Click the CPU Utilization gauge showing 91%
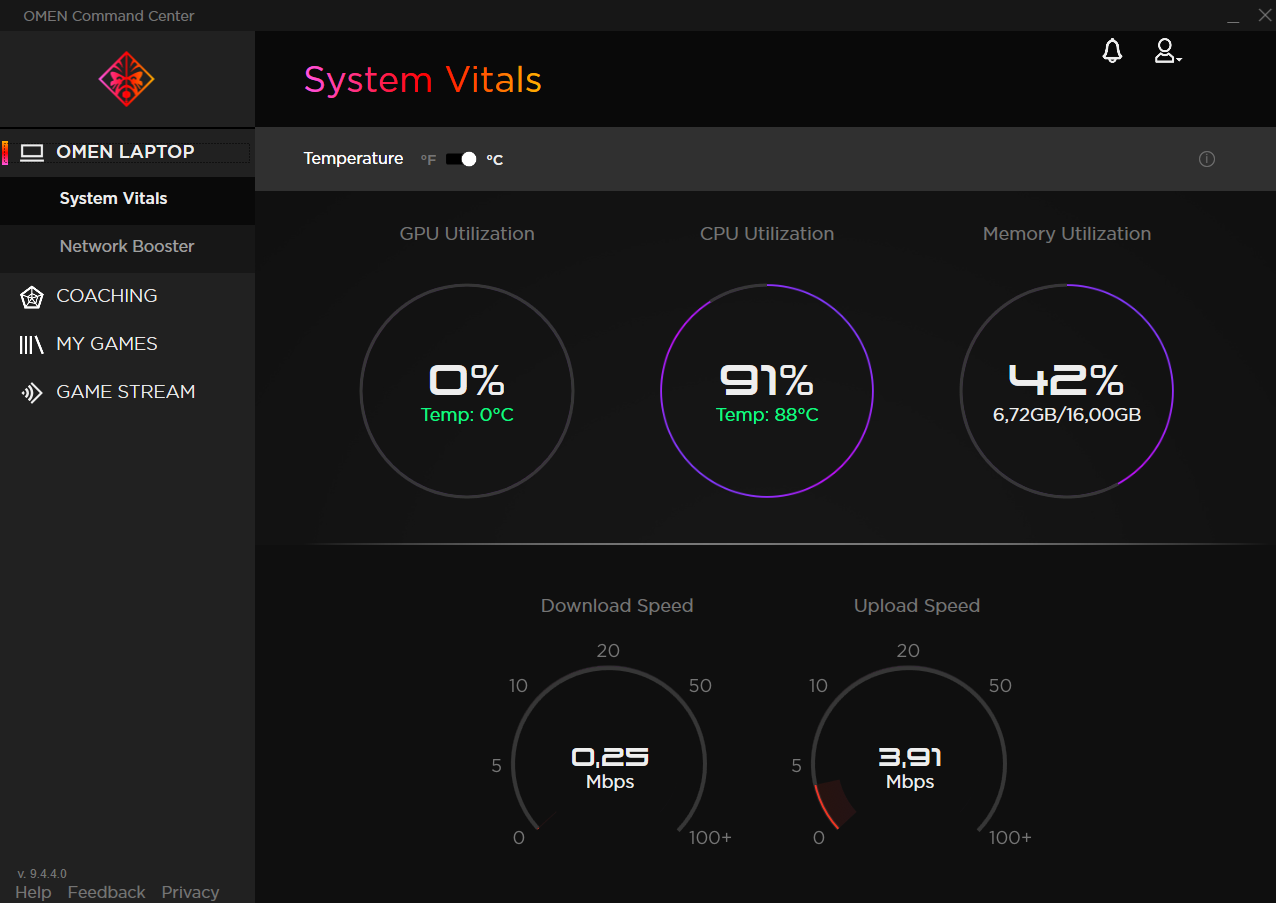Image resolution: width=1276 pixels, height=903 pixels. [x=767, y=391]
